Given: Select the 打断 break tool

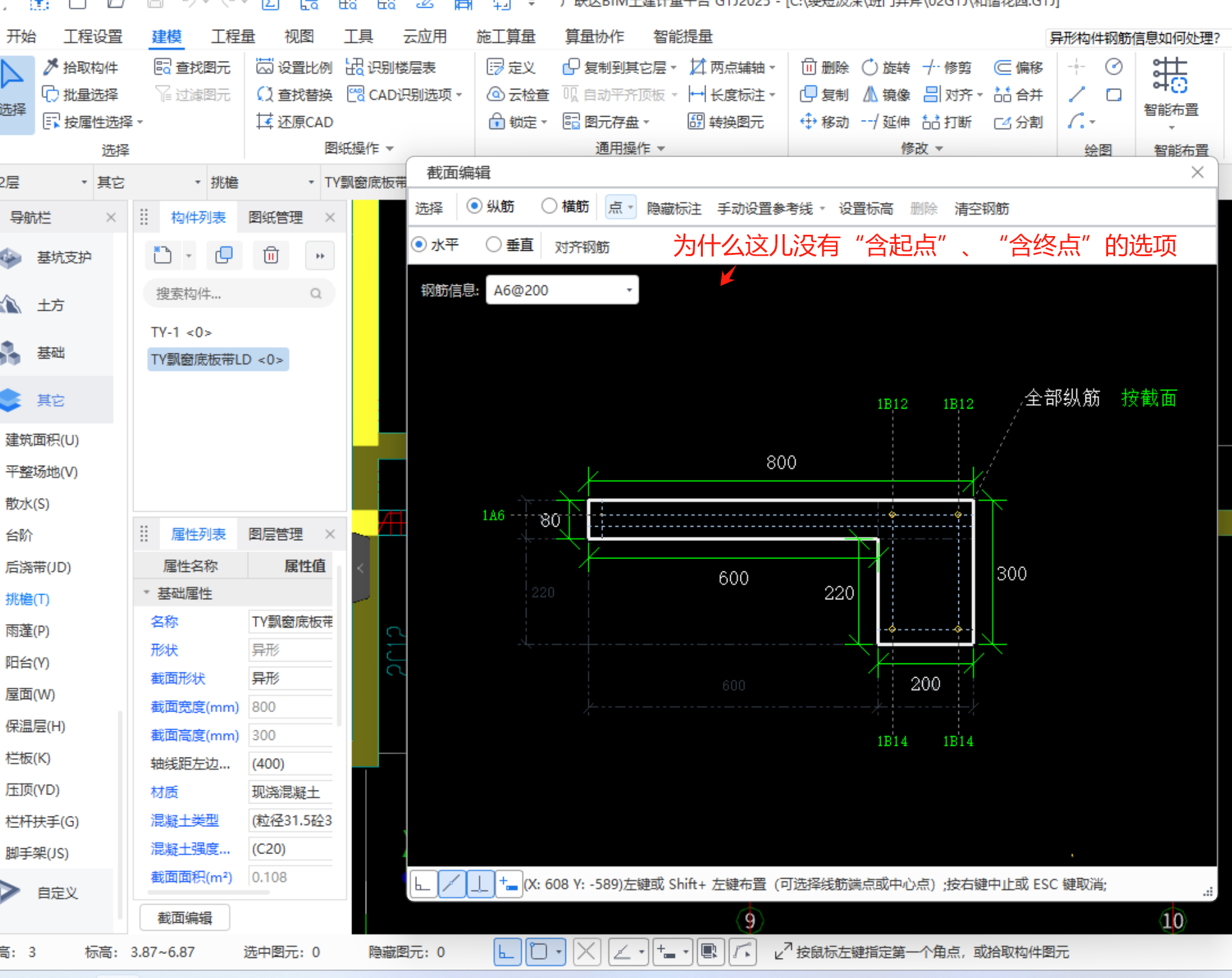Looking at the screenshot, I should pos(947,122).
